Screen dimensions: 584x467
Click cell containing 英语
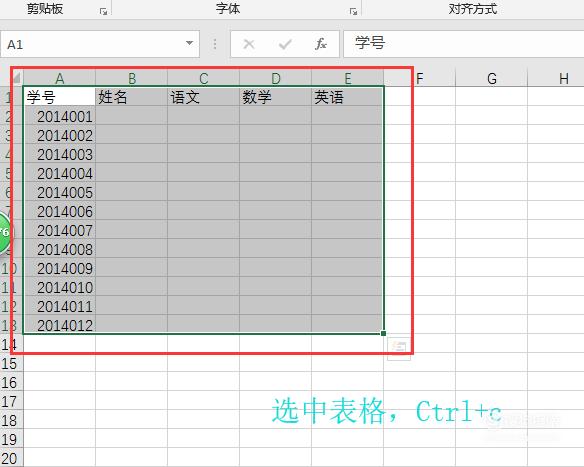pyautogui.click(x=347, y=97)
